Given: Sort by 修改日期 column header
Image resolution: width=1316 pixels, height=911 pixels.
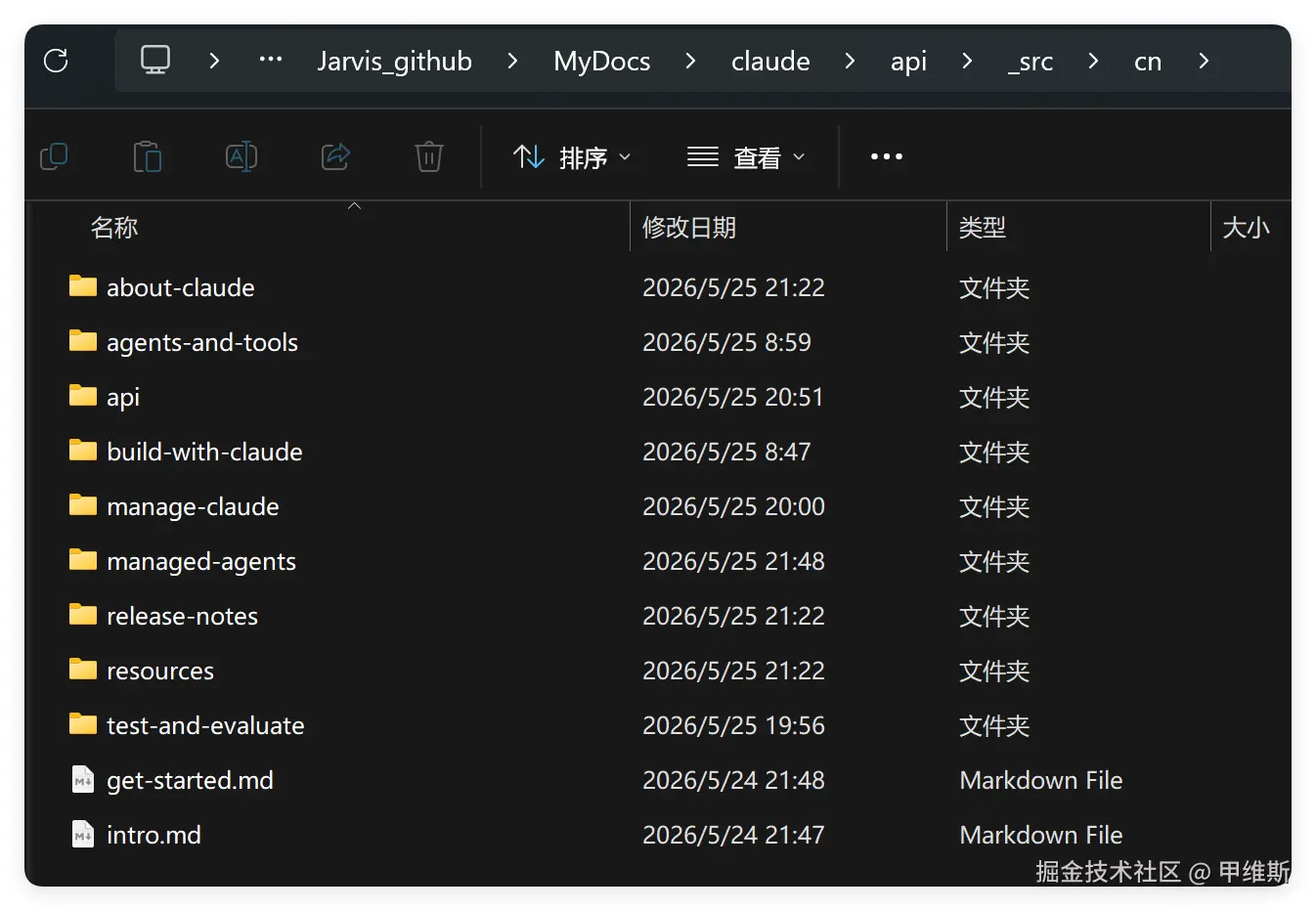Looking at the screenshot, I should pyautogui.click(x=689, y=228).
